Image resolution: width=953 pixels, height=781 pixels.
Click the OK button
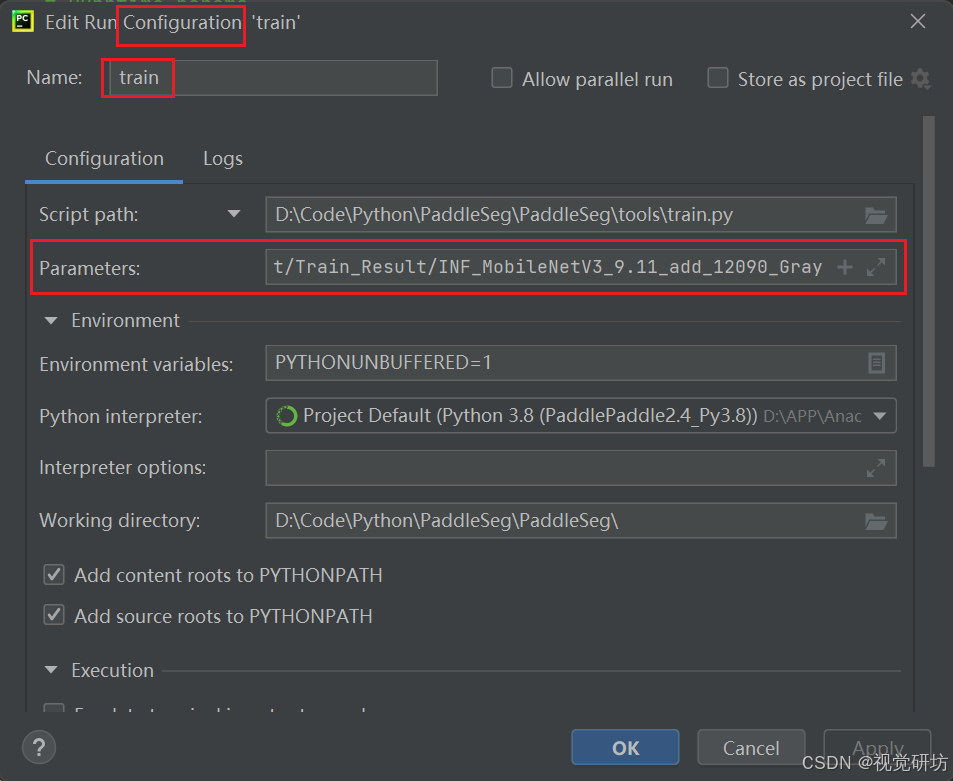pos(625,746)
